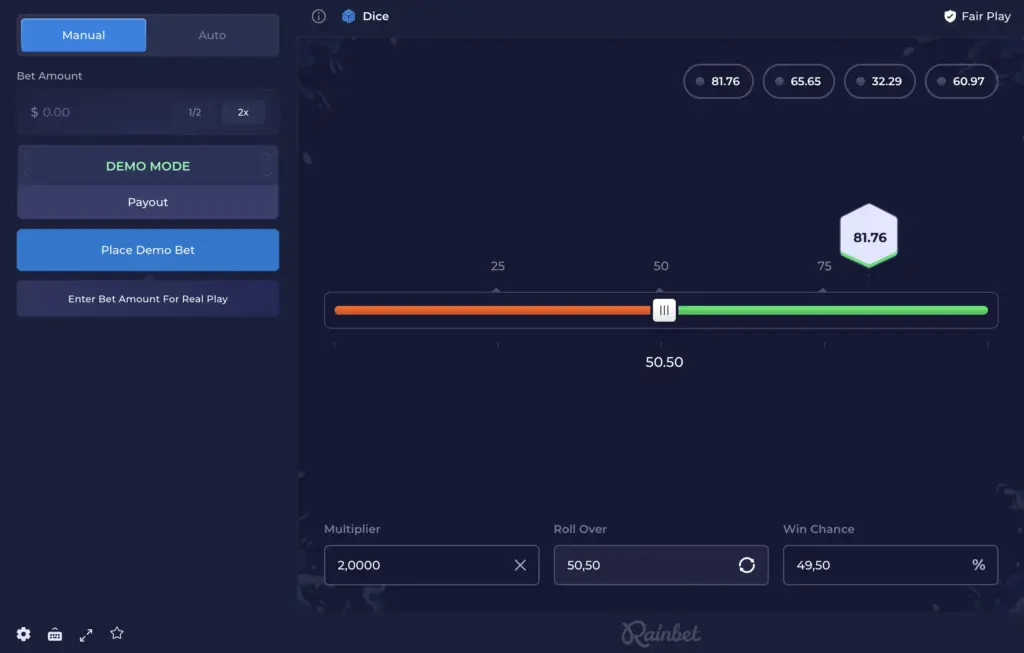Screen dimensions: 1024x653
Task: Open the 32.29 previous result pill
Action: (880, 81)
